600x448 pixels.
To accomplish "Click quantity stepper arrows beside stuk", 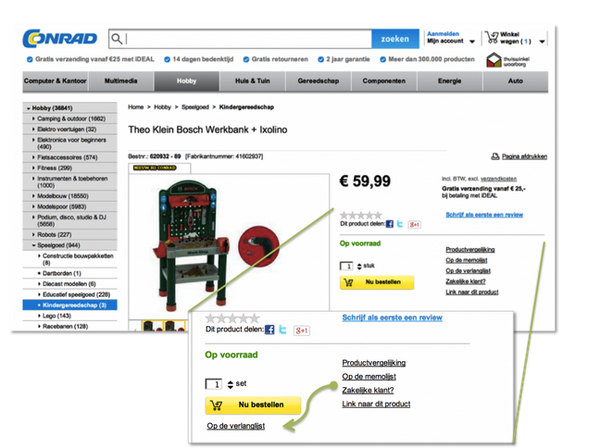I will click(x=359, y=266).
